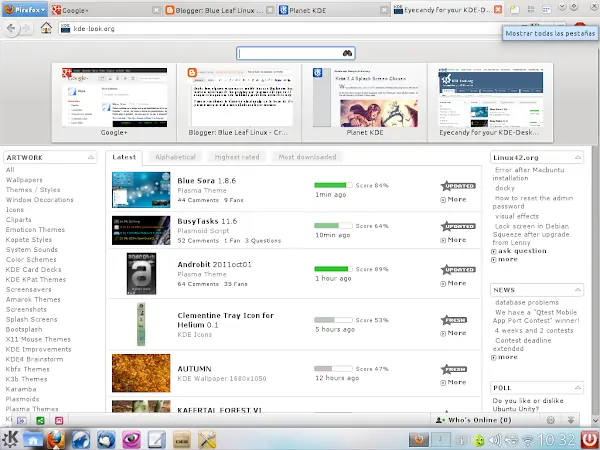Open Window Decorations category

[39, 200]
